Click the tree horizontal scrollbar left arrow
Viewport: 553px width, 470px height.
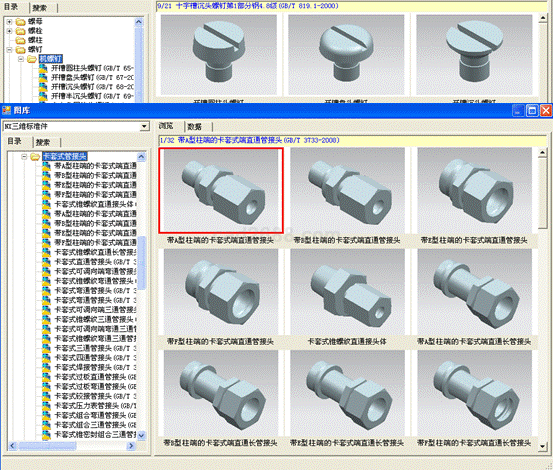coord(12,446)
